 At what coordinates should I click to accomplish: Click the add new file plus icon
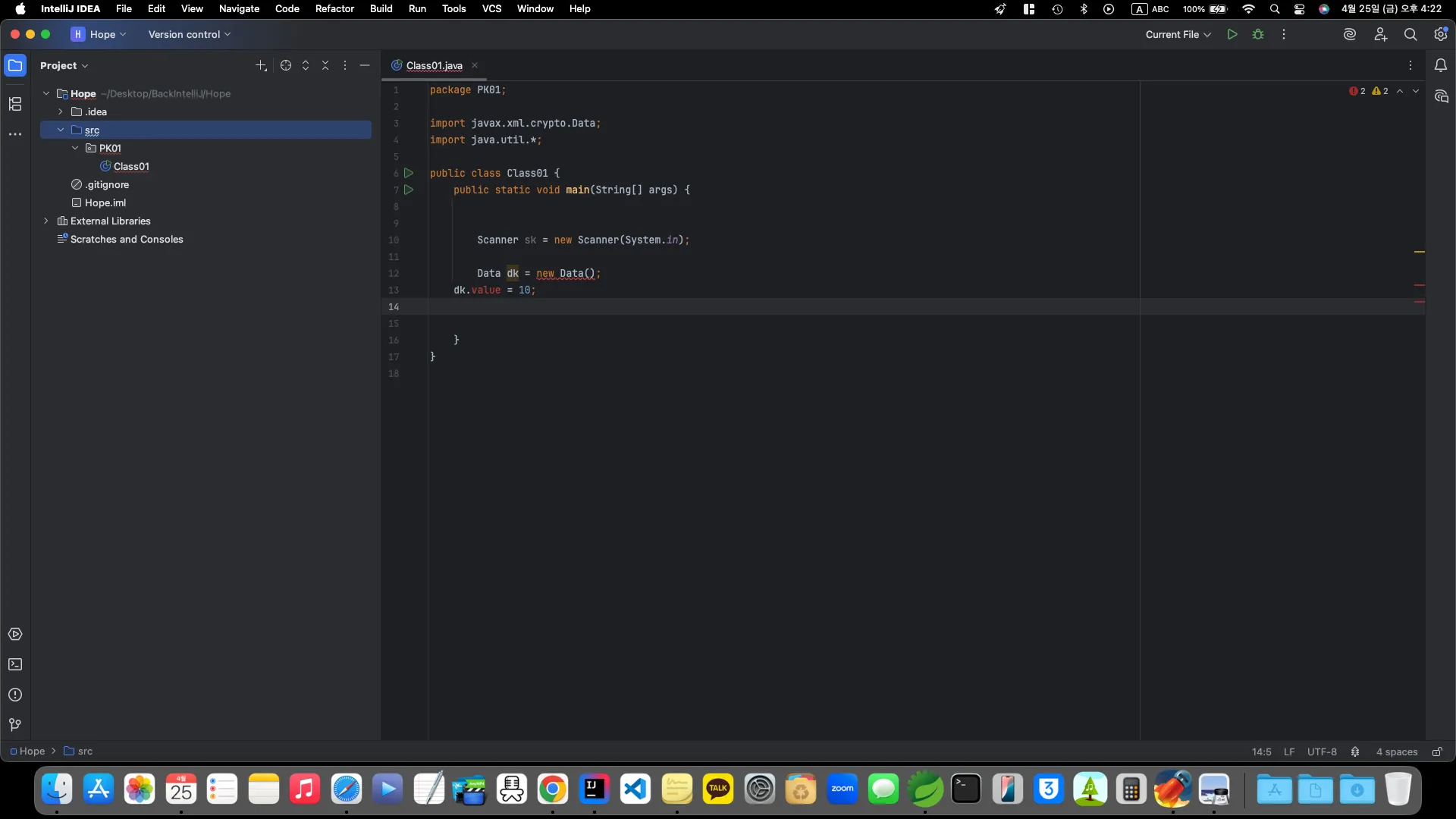tap(261, 65)
